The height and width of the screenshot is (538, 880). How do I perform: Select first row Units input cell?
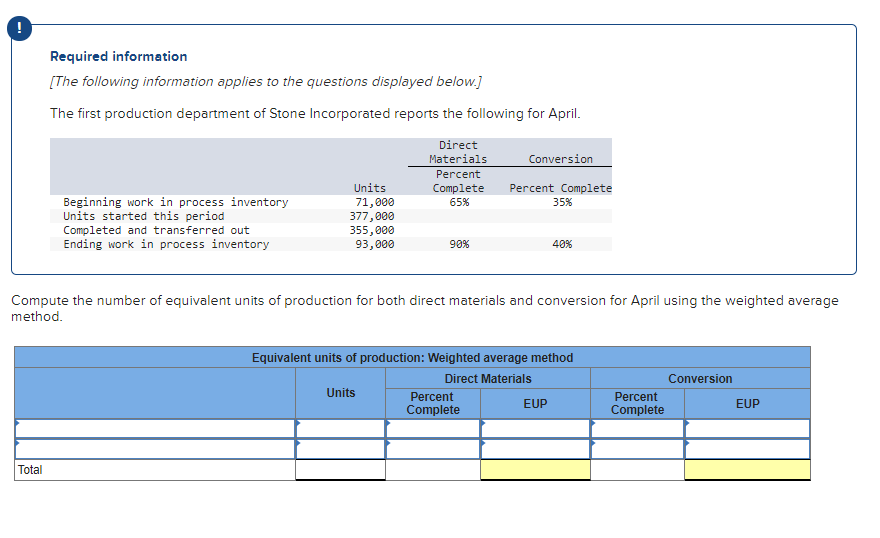tap(340, 429)
